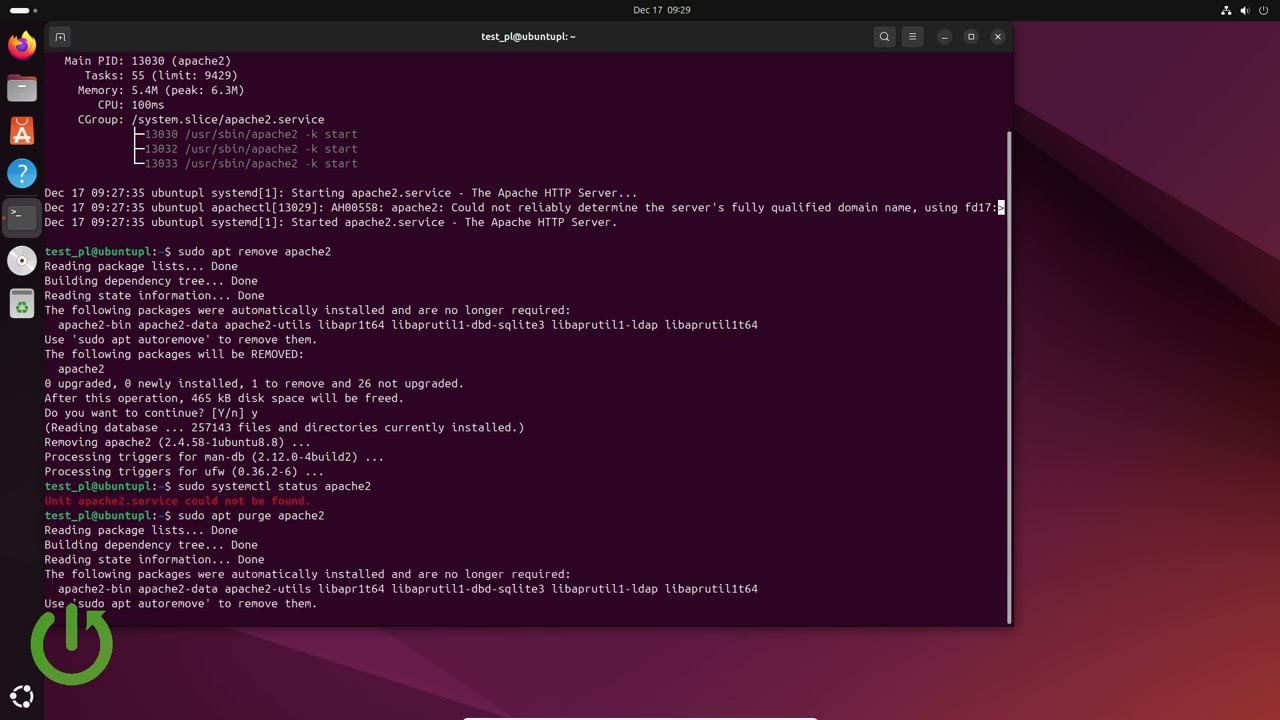Click 'Processing triggers for man-db' line
This screenshot has width=1280, height=720.
[214, 457]
